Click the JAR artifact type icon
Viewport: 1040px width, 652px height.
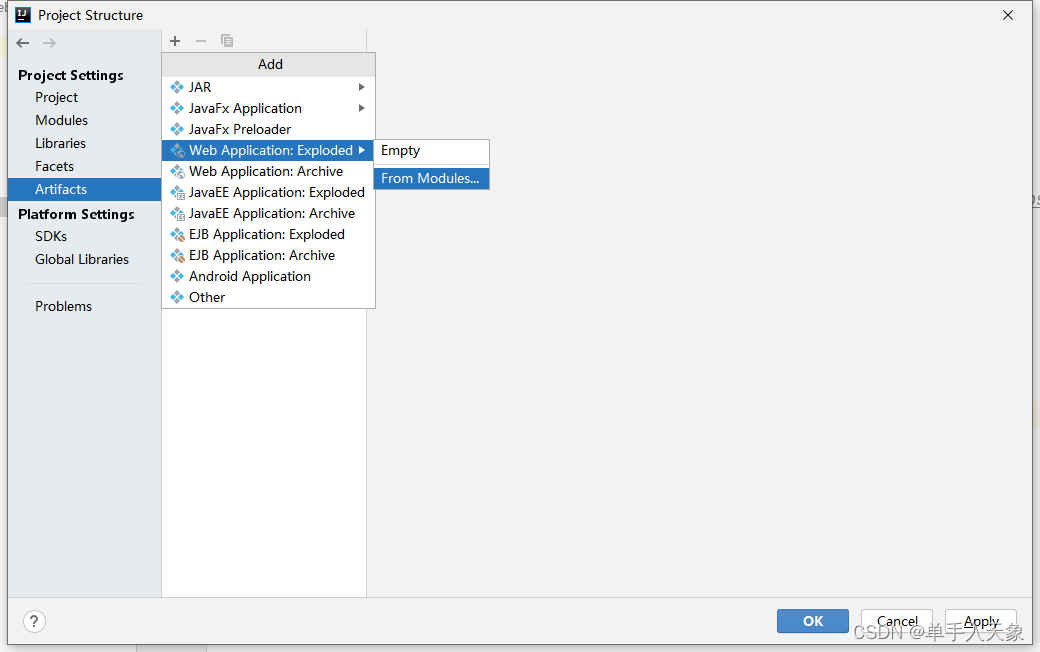[x=177, y=87]
